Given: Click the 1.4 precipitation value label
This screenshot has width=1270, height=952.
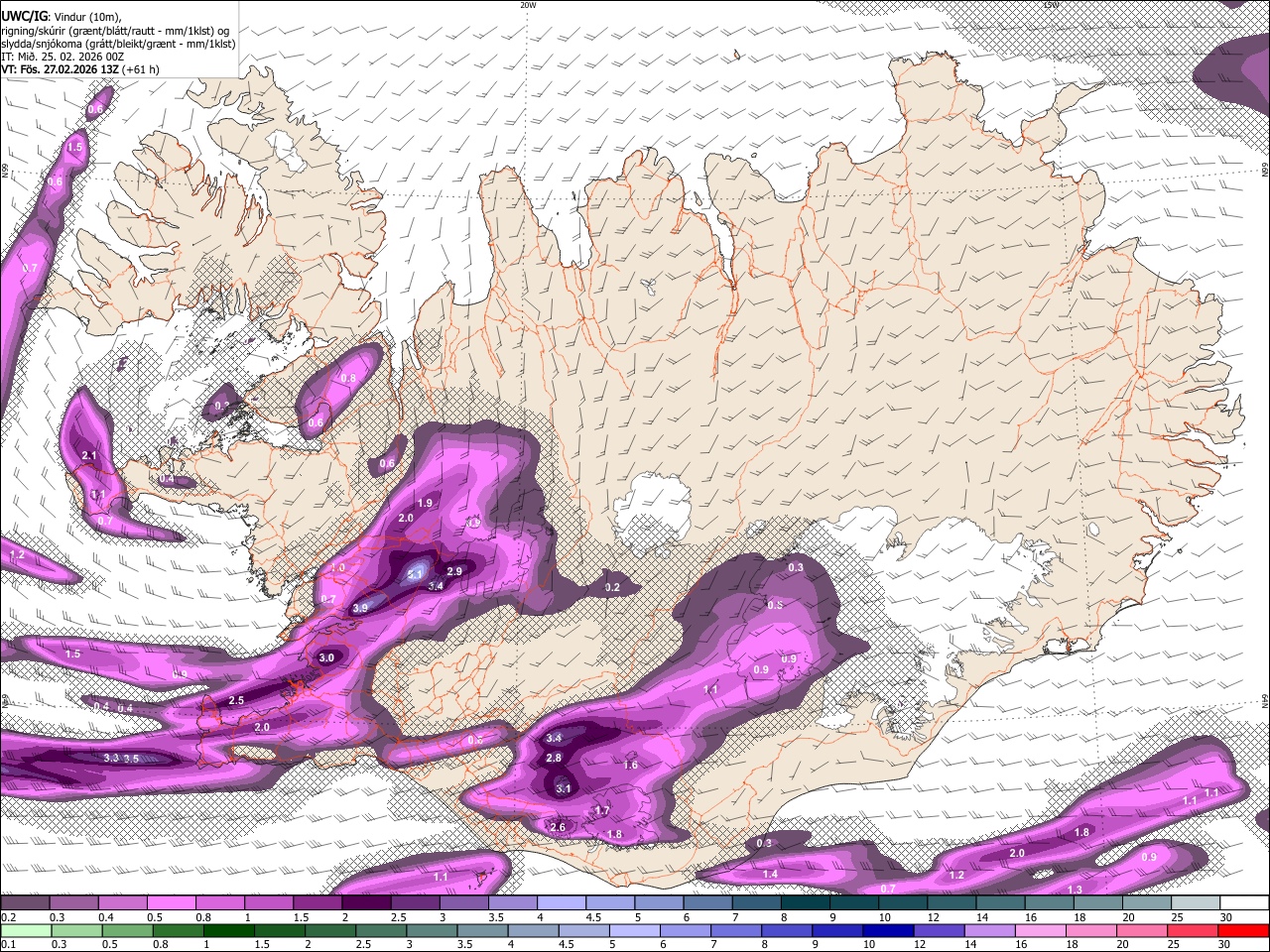Looking at the screenshot, I should [770, 874].
